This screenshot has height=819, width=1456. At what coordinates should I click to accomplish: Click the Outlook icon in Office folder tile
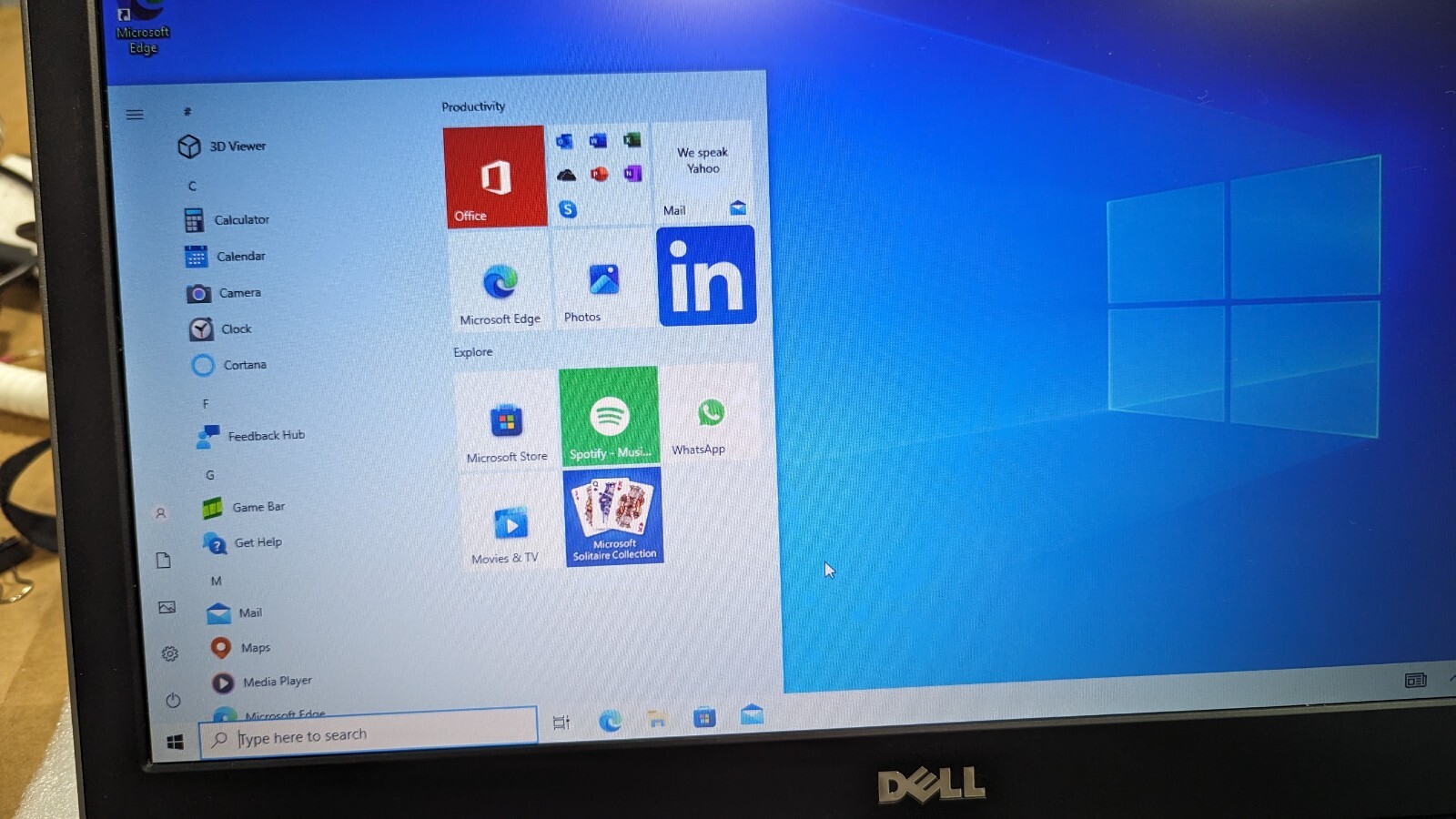564,142
